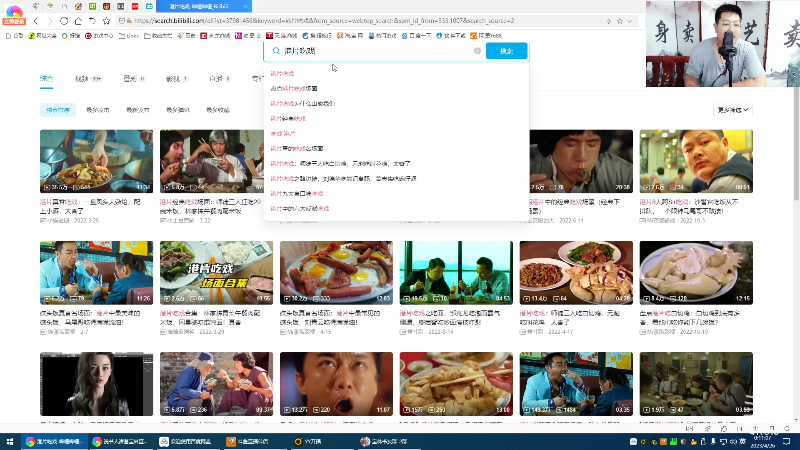
Task: Open the video thumbnail with duration 11:07
Action: [336, 384]
